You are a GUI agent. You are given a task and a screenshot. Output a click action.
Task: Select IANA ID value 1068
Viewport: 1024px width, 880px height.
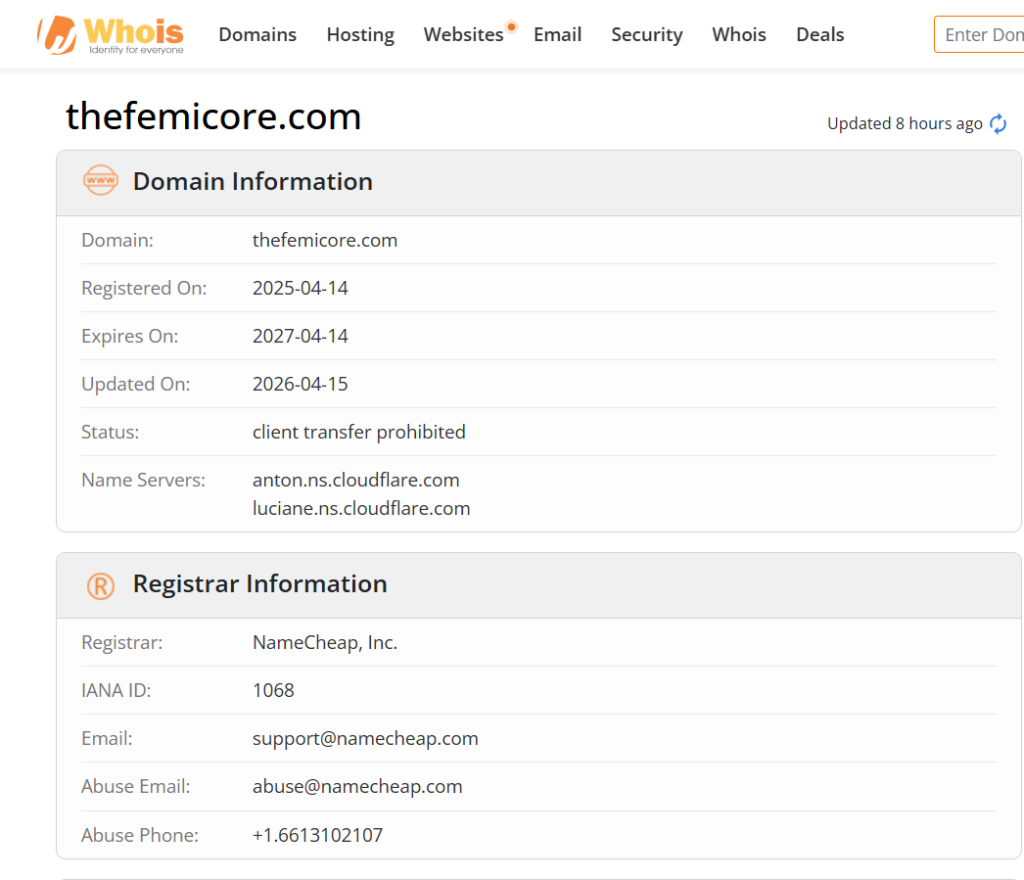coord(273,691)
